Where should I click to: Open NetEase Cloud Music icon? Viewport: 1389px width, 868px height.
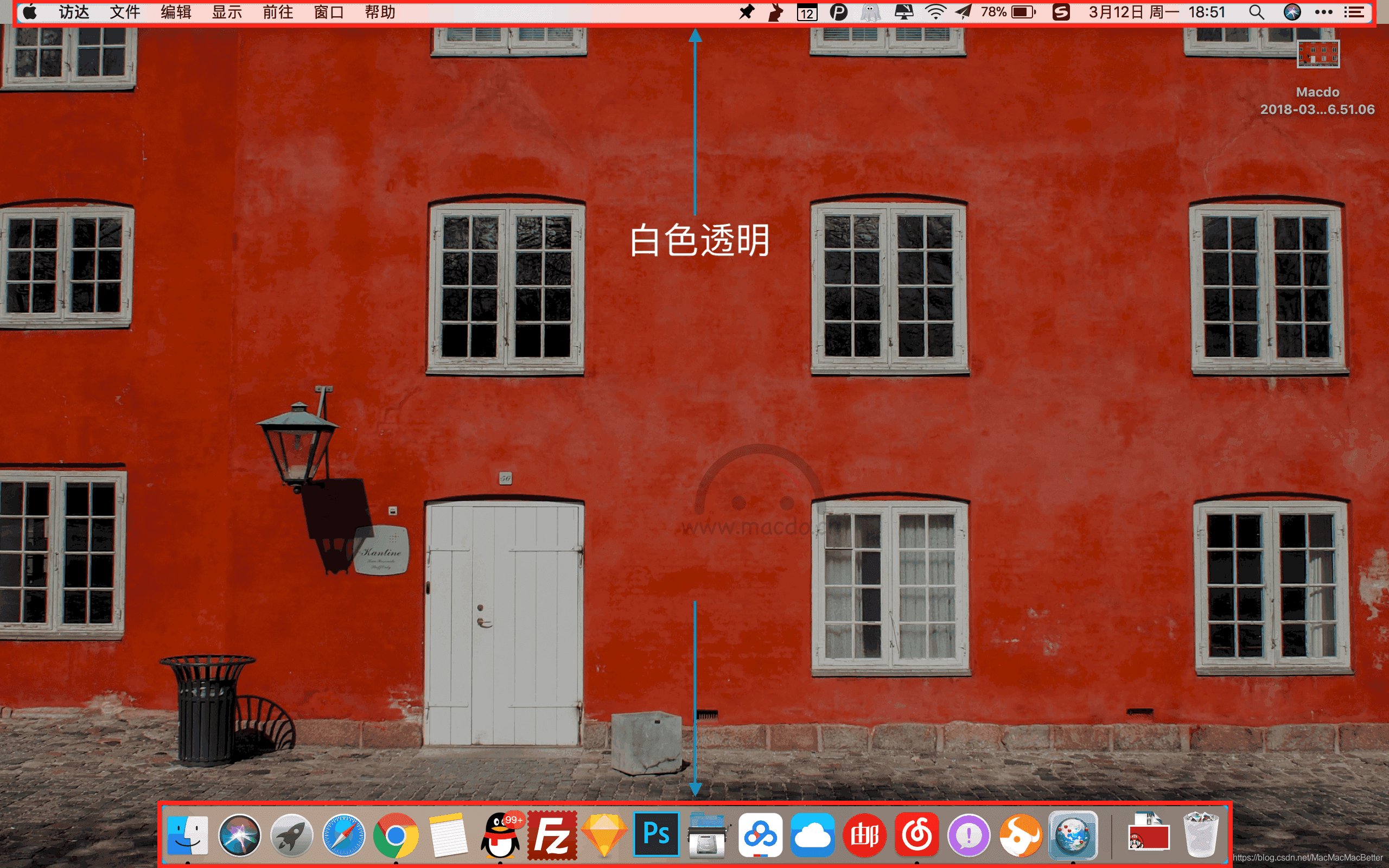916,835
